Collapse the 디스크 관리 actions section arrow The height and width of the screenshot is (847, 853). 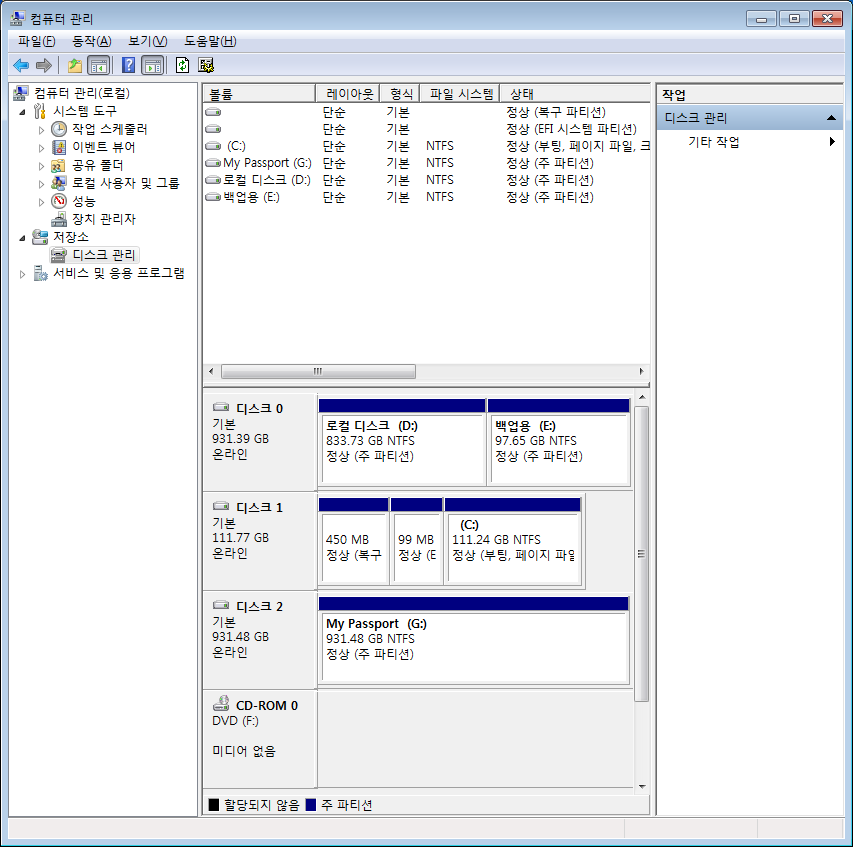pos(831,118)
